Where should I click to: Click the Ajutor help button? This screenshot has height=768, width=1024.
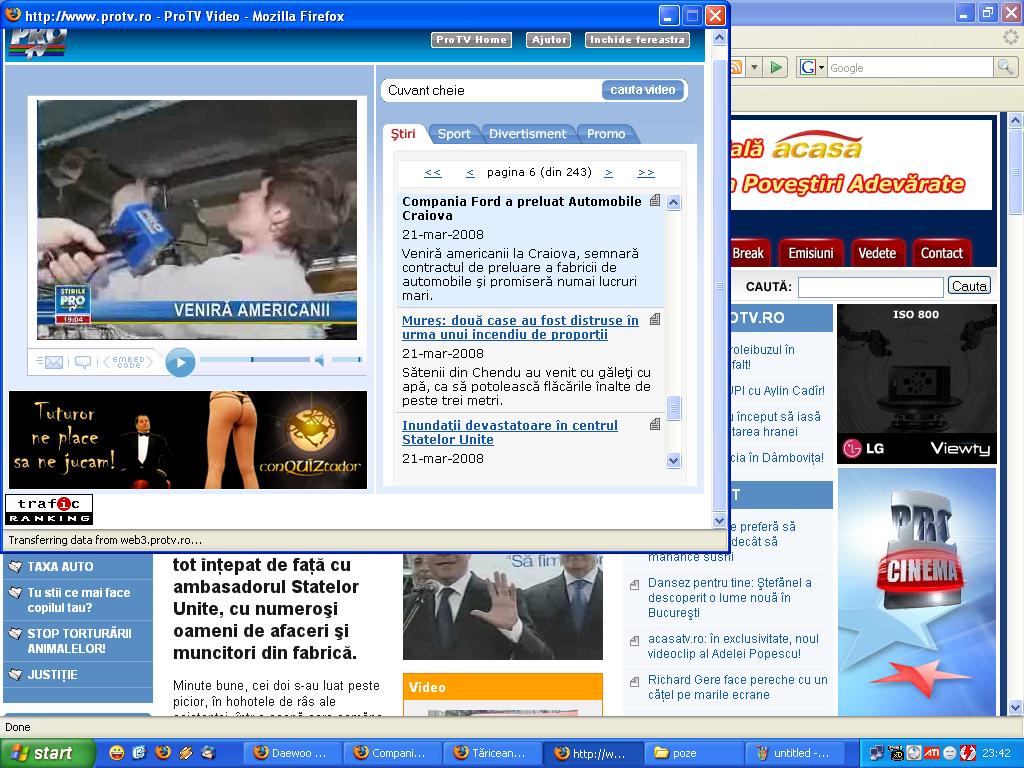[x=549, y=40]
